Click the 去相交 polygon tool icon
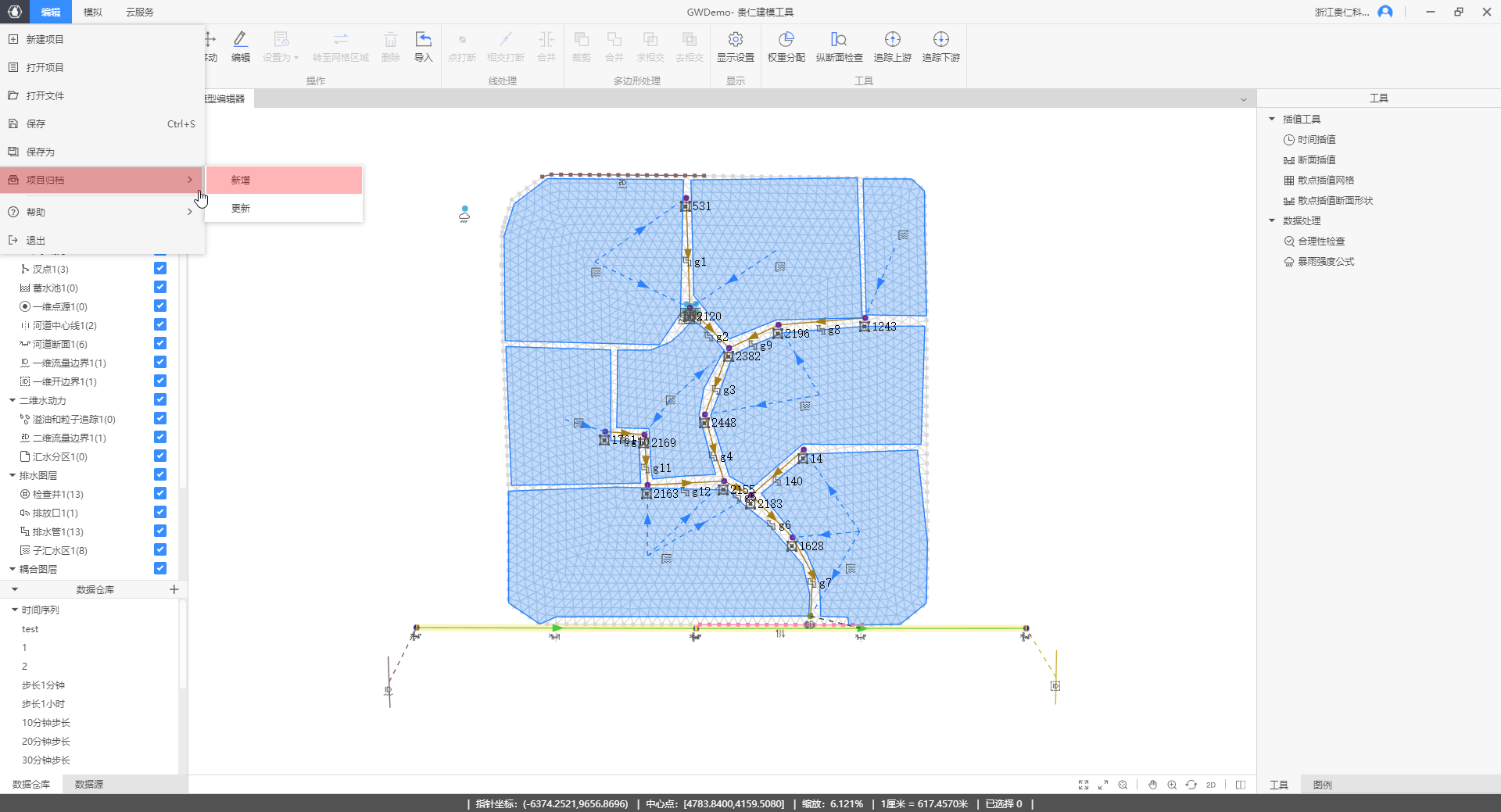Viewport: 1501px width, 812px height. point(689,39)
